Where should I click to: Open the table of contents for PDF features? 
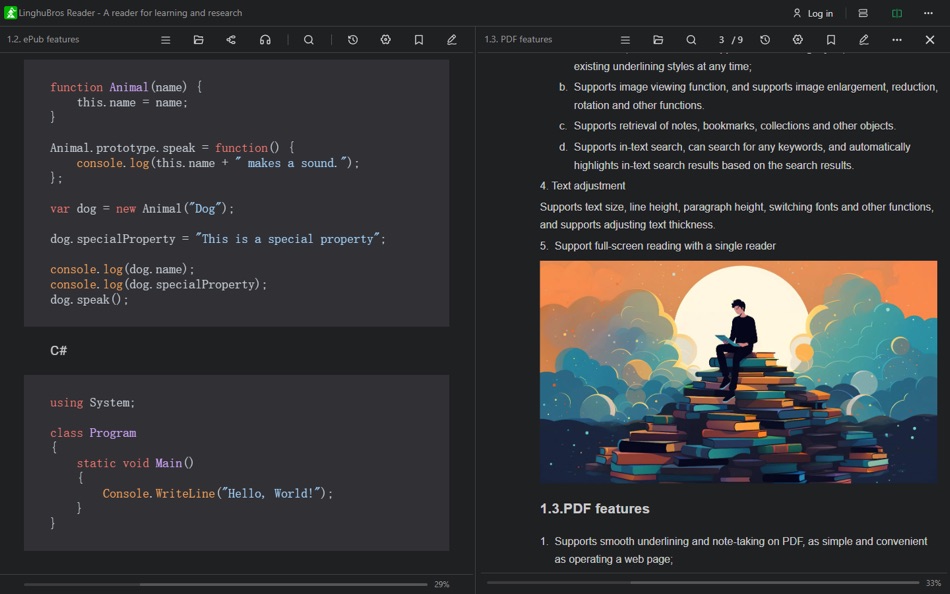point(625,39)
